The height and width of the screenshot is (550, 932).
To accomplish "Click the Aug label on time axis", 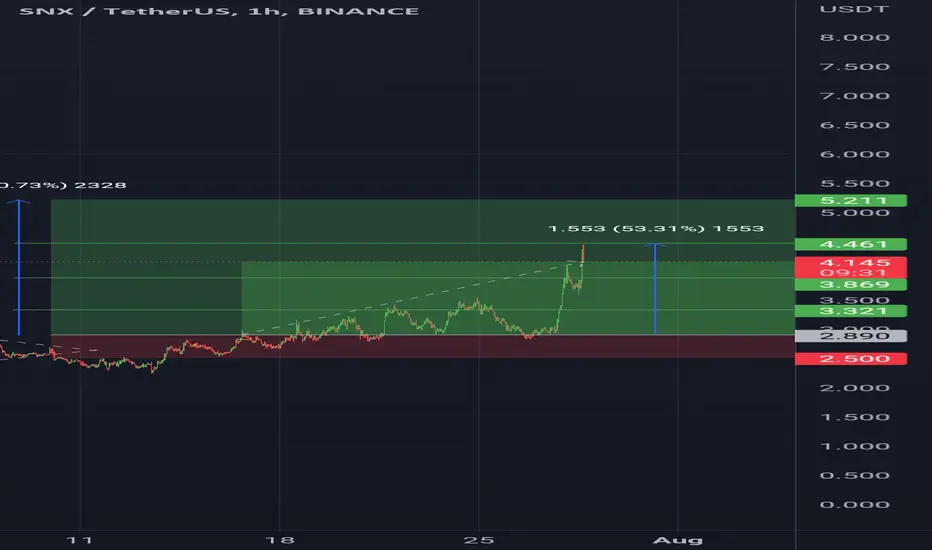I will pyautogui.click(x=678, y=540).
